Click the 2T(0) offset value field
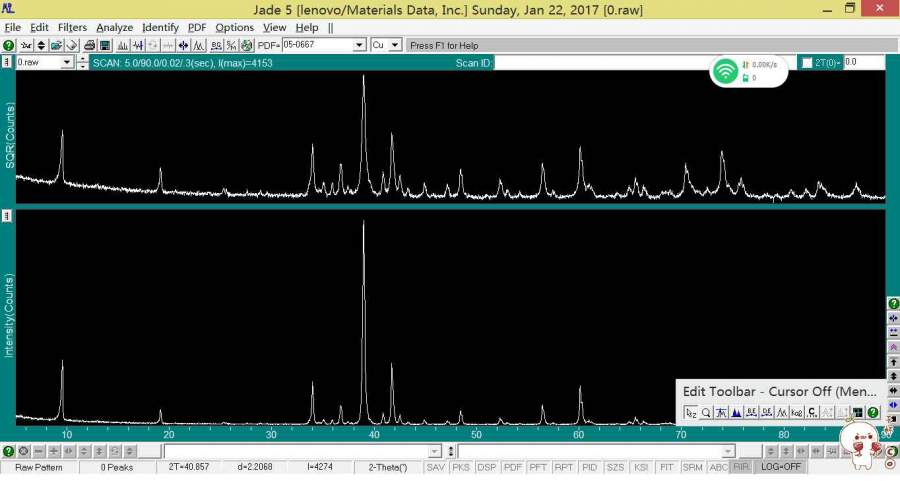The width and height of the screenshot is (900, 481). 864,62
